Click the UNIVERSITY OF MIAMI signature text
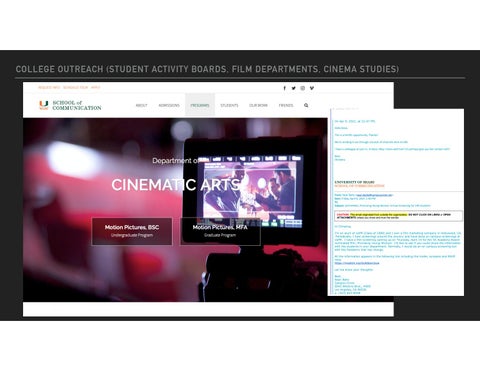 pos(354,182)
